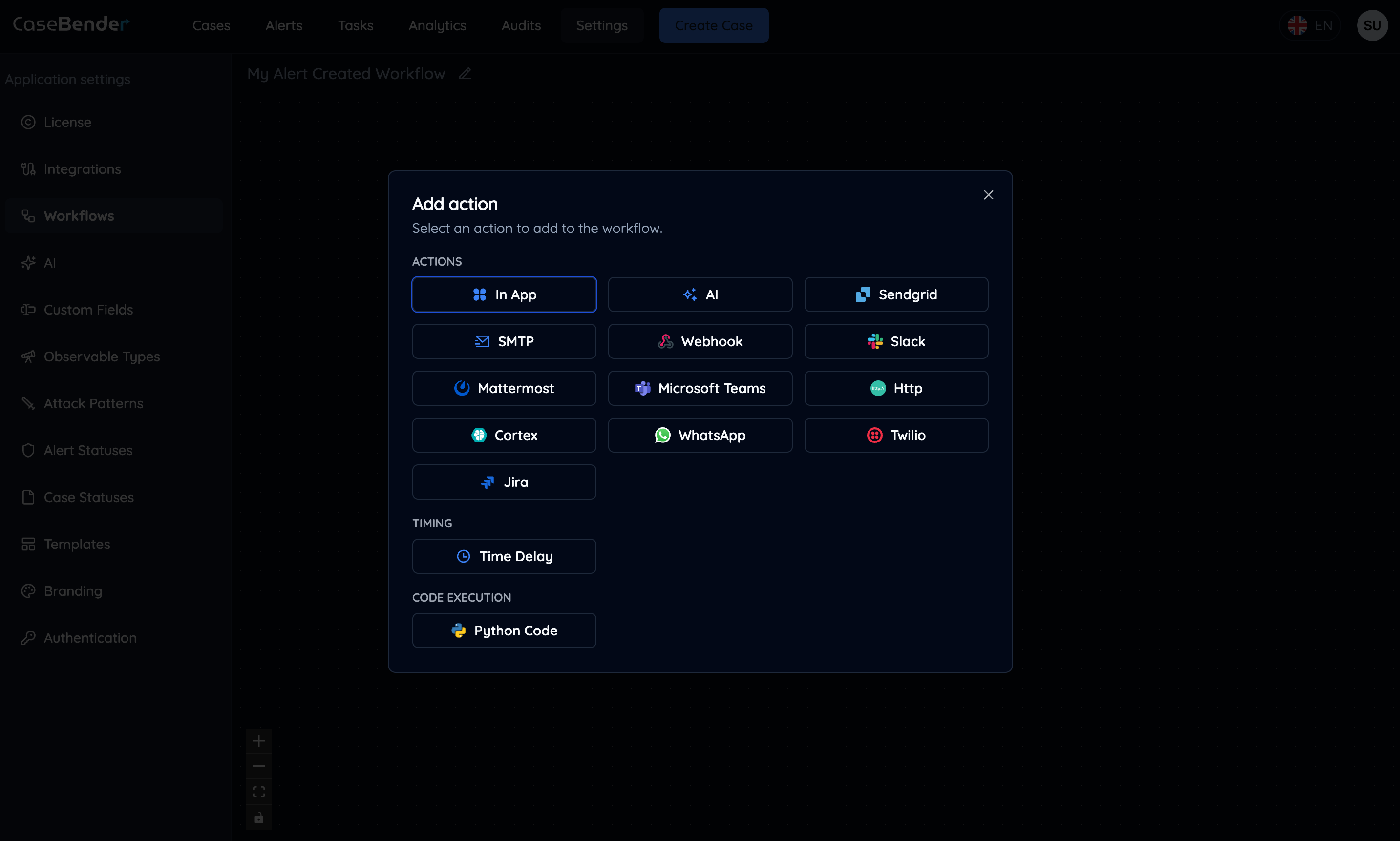The height and width of the screenshot is (841, 1400).
Task: Zoom into the workflow canvas
Action: coord(259,740)
